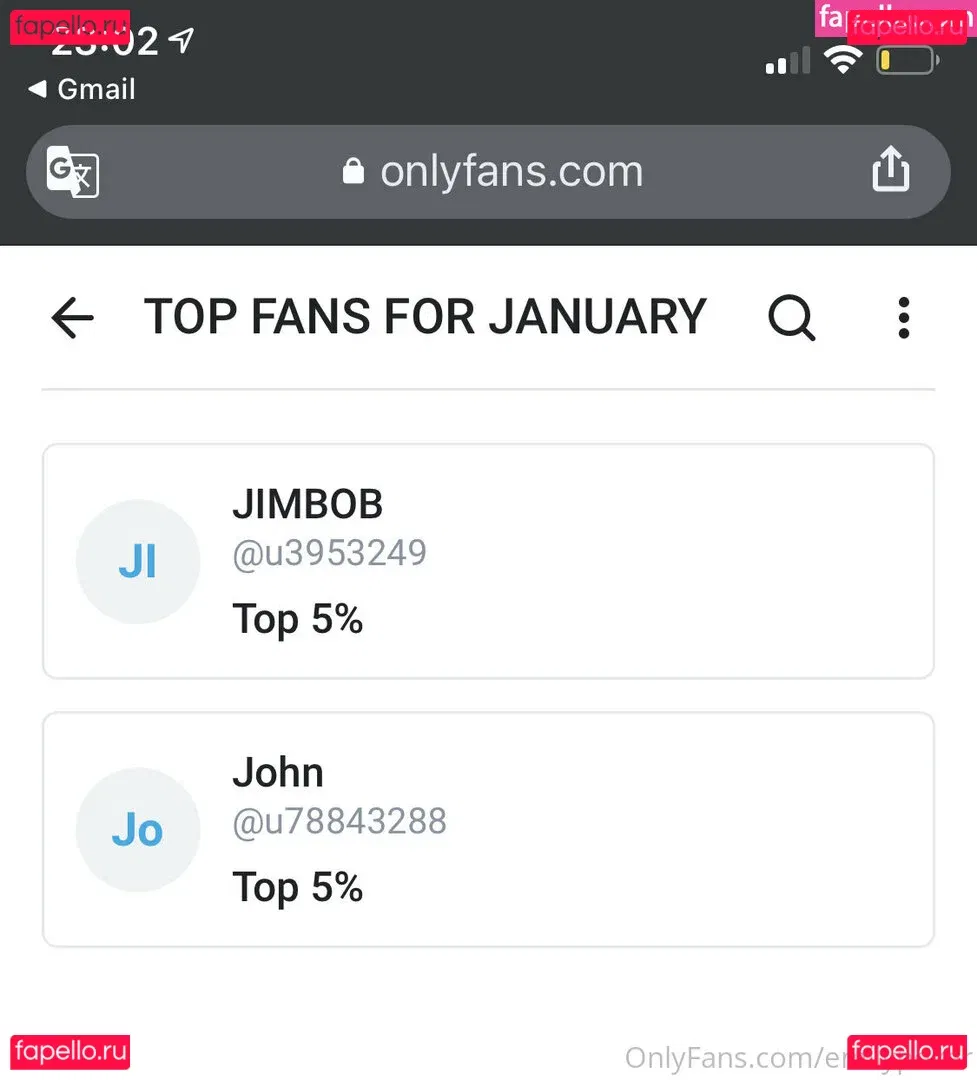
Task: Tap the Google Translate icon
Action: (73, 172)
